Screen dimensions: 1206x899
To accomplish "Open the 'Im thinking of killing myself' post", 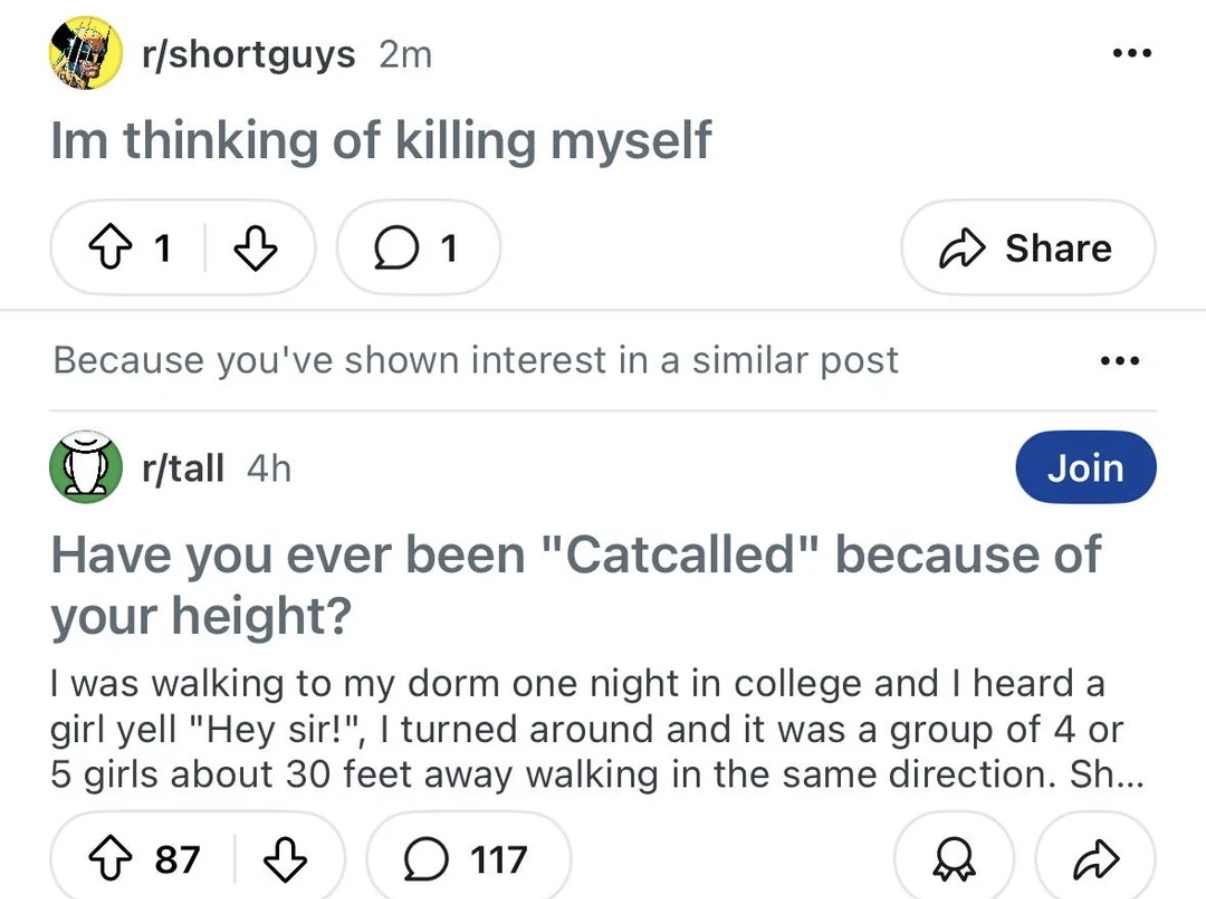I will (x=381, y=140).
